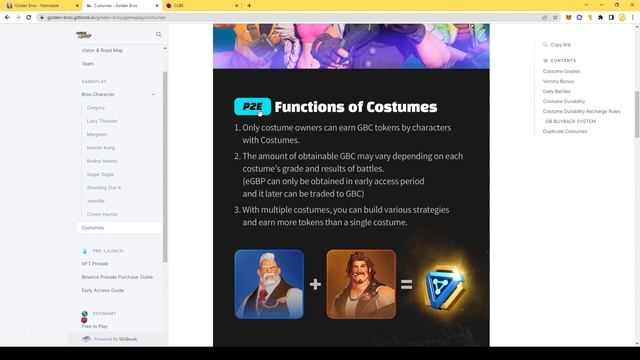Screen dimensions: 640x360
Task: Open the Crown Hunter character page
Action: tap(102, 214)
